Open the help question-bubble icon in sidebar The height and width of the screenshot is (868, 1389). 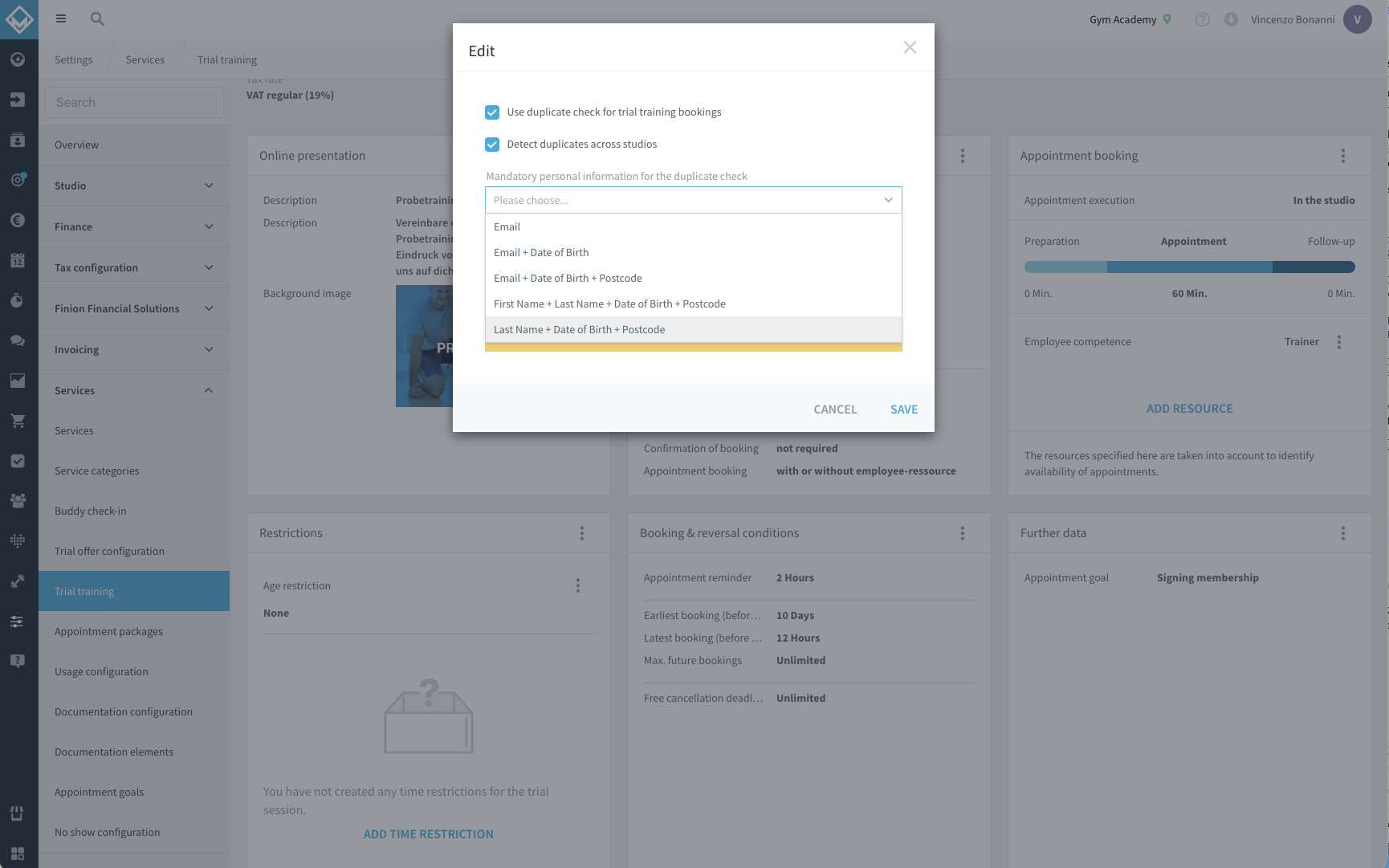click(18, 661)
